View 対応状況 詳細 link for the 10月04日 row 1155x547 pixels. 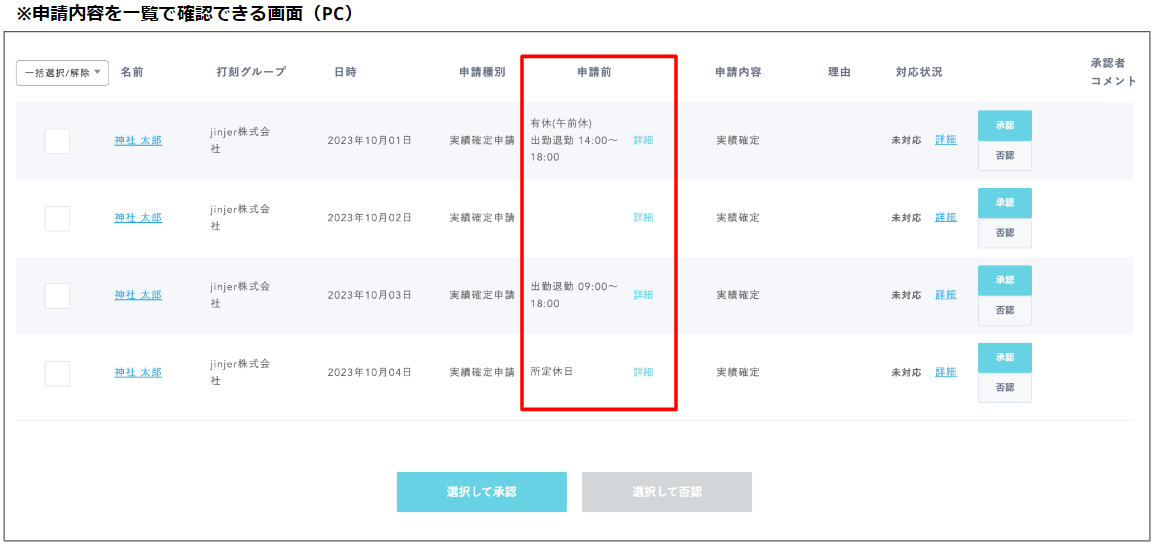pos(945,372)
